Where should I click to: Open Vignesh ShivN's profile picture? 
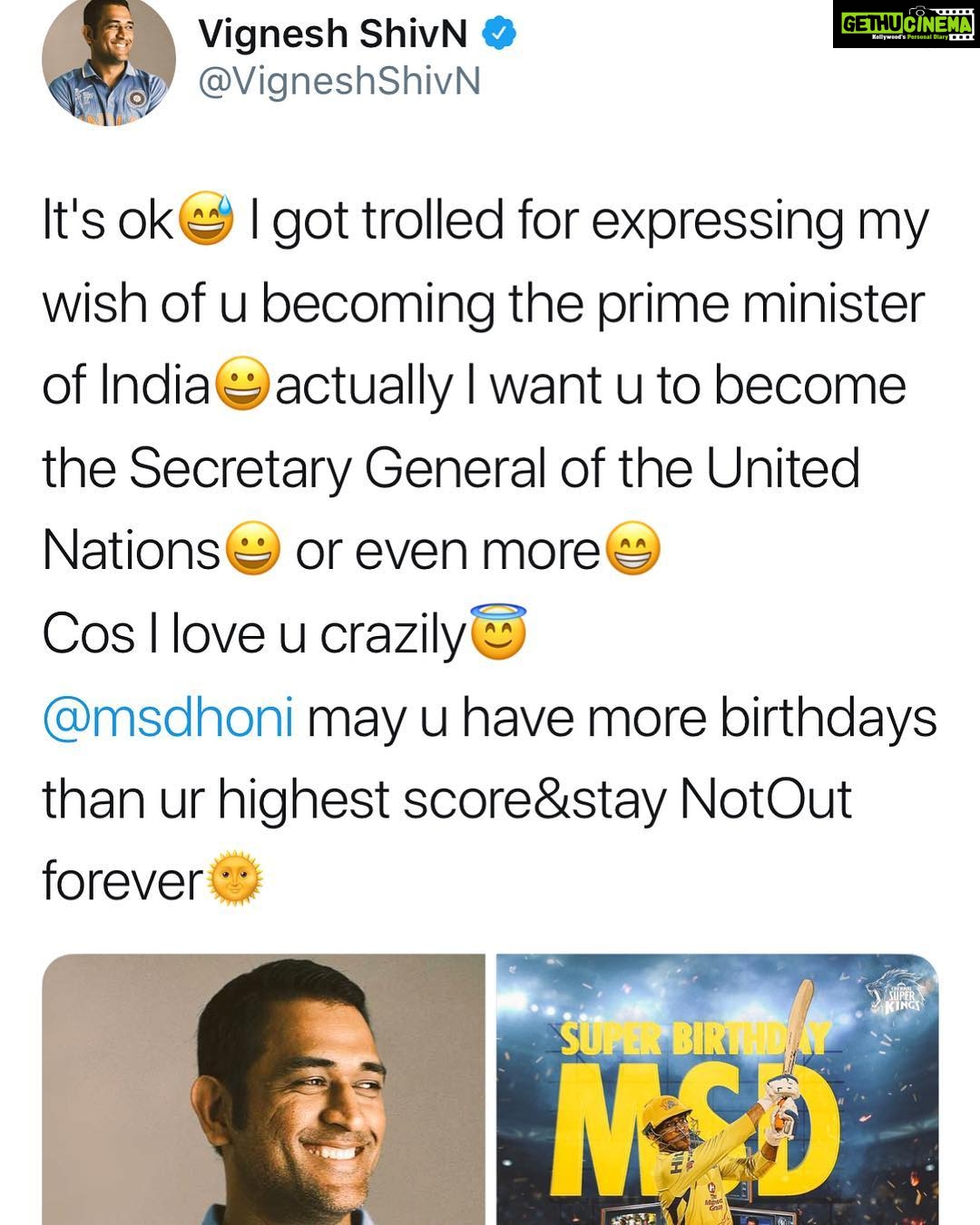click(109, 60)
